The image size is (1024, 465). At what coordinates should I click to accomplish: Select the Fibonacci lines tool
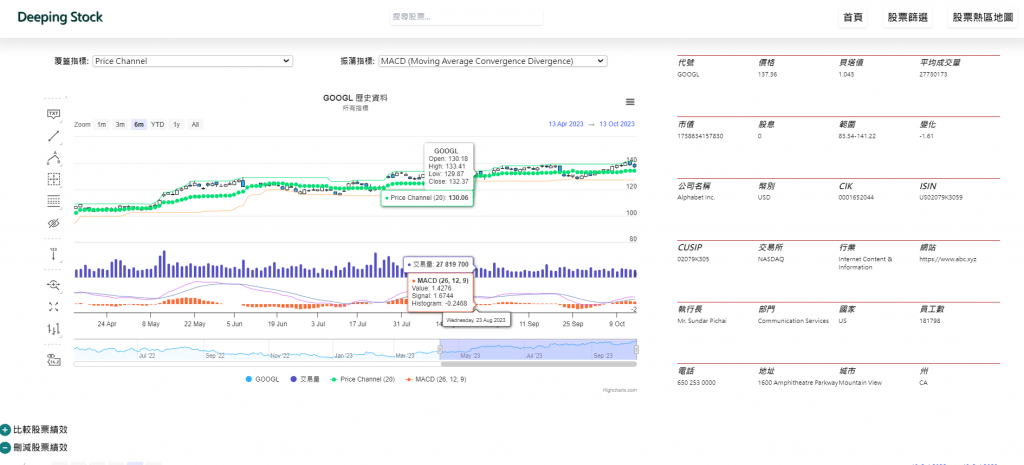(x=54, y=201)
